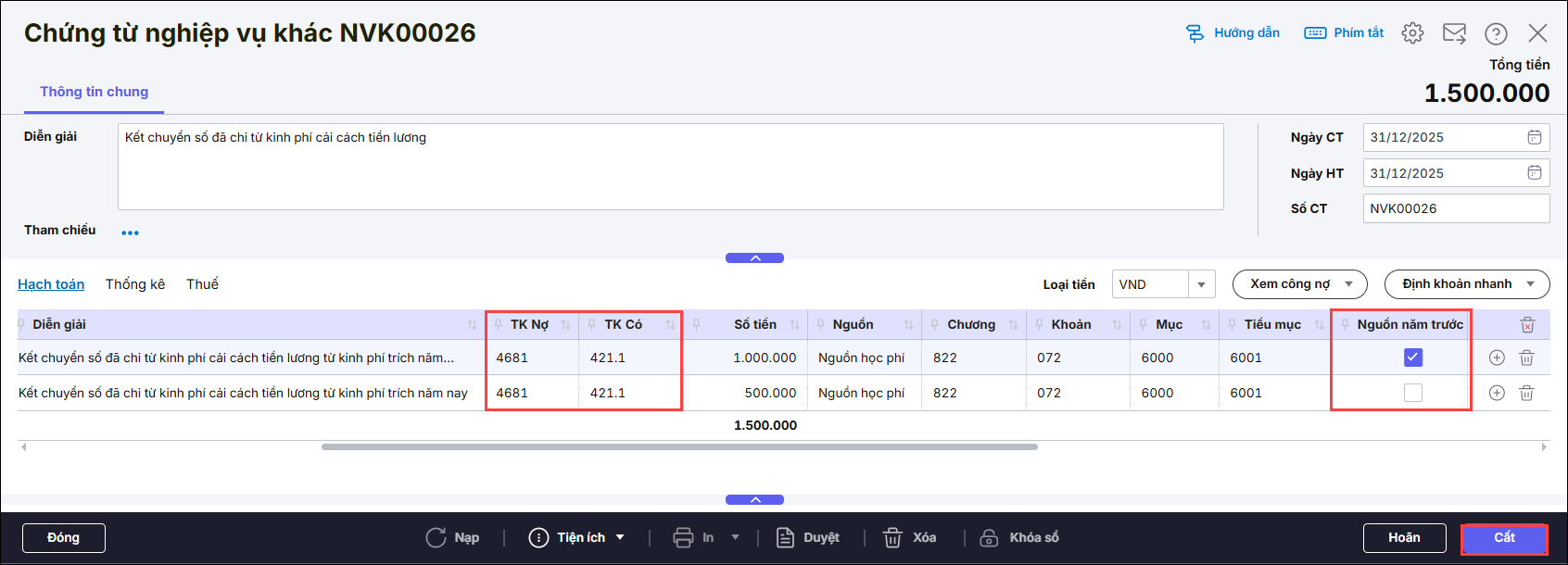The width and height of the screenshot is (1568, 565).
Task: Expand the Loại tiền VND dropdown
Action: click(1201, 284)
